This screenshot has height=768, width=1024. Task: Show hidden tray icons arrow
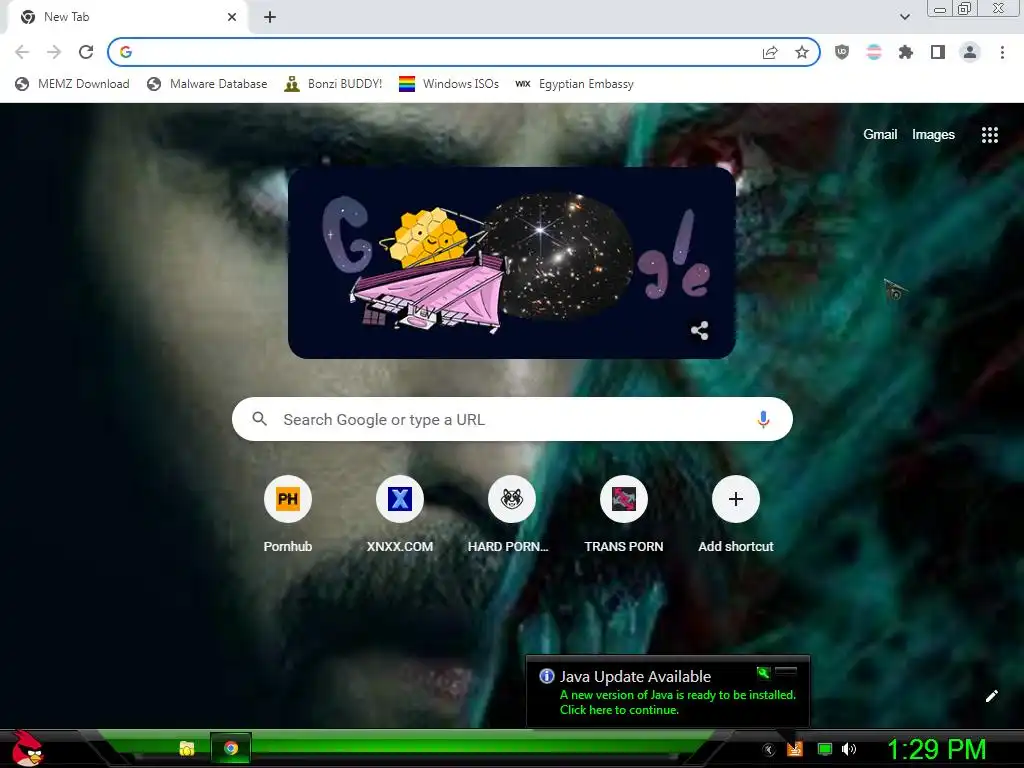769,750
